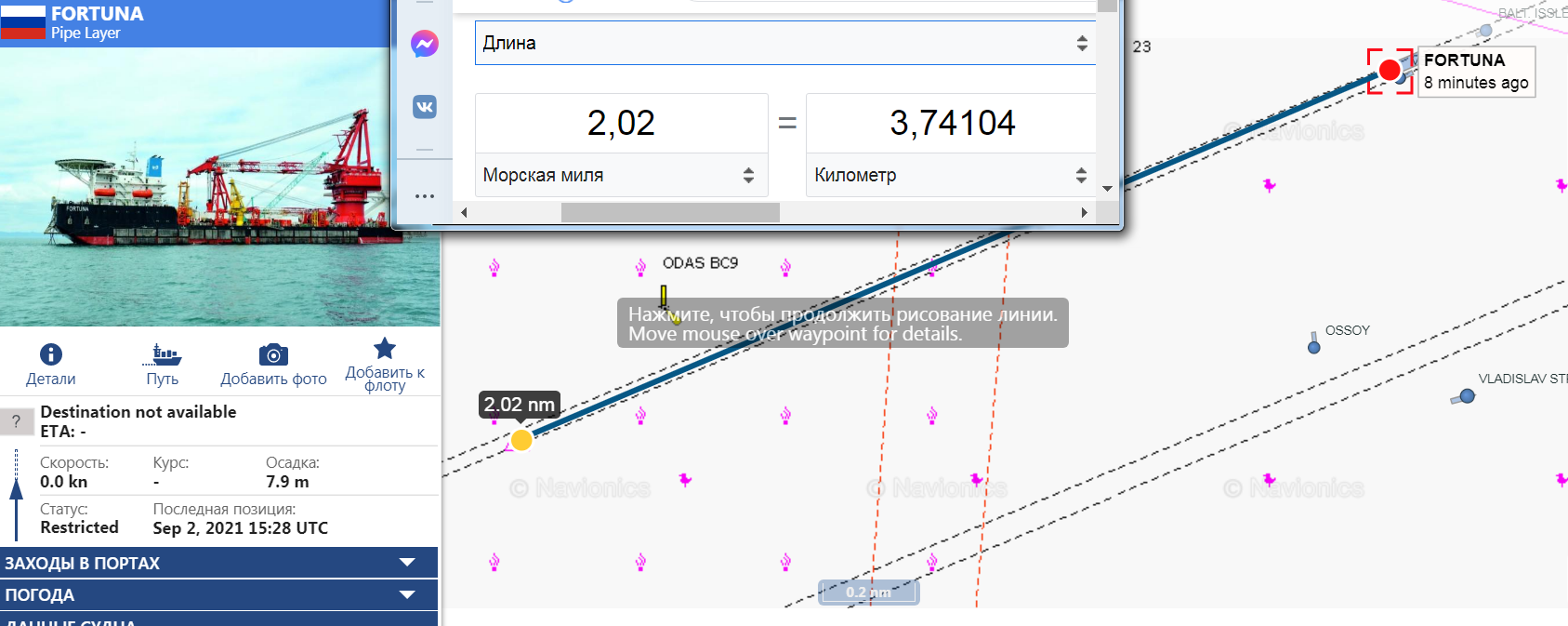1568x626 pixels.
Task: Click the three-dots sidebar menu icon
Action: [425, 196]
